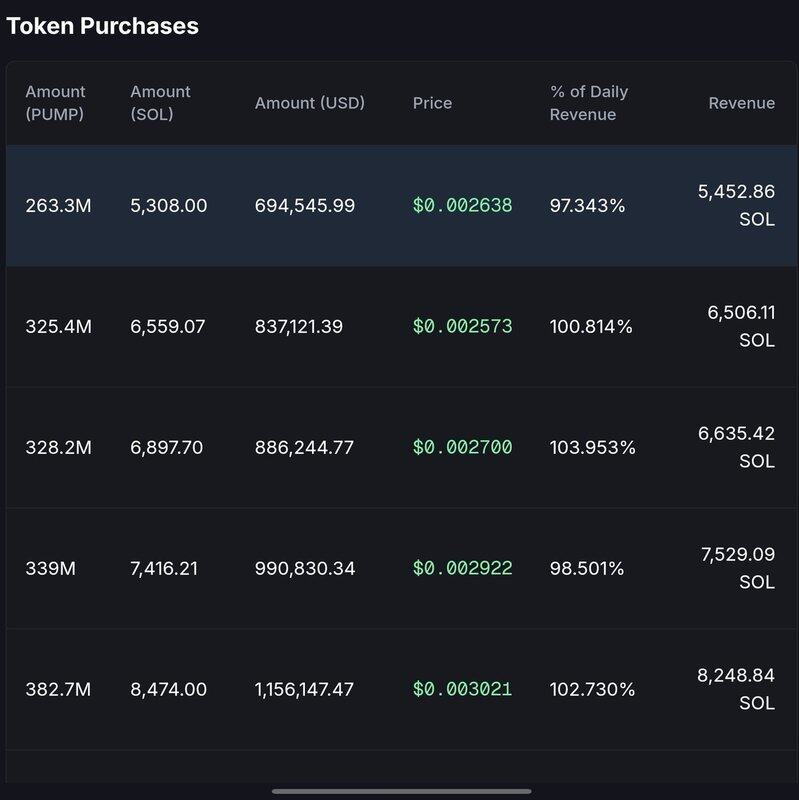The height and width of the screenshot is (800, 799).
Task: Select the Price column header
Action: click(432, 103)
